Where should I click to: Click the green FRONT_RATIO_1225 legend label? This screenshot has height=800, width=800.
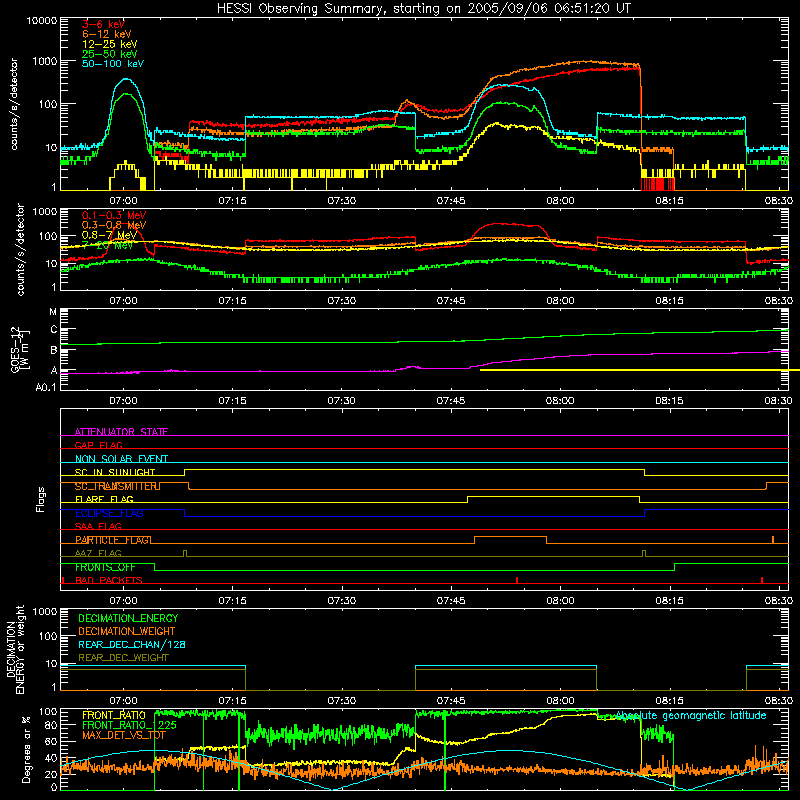tap(129, 726)
